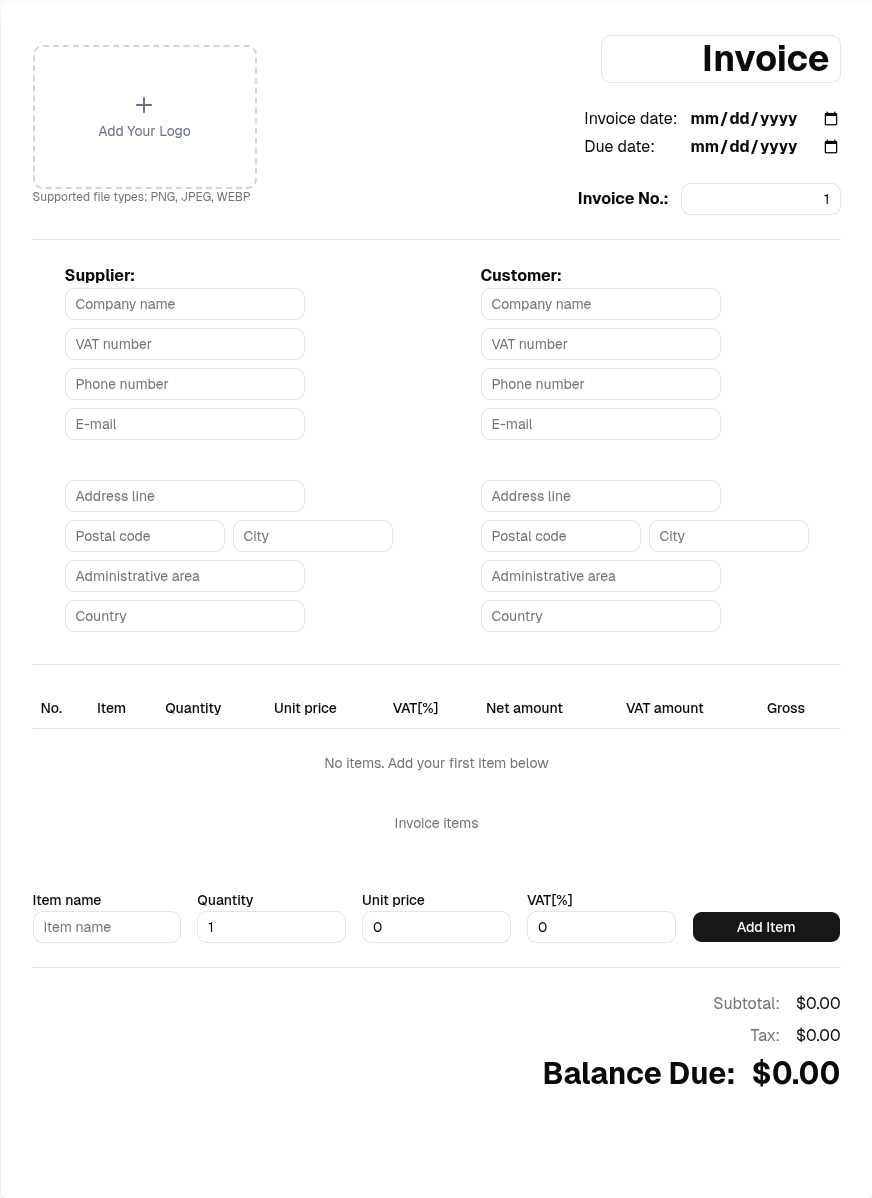Click the Quantity column header in table
Image resolution: width=872 pixels, height=1198 pixels.
(193, 708)
